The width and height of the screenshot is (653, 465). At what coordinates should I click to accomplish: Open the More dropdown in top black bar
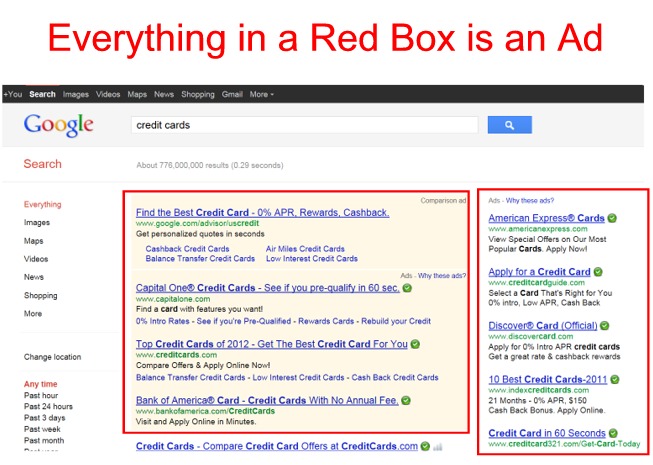[262, 94]
